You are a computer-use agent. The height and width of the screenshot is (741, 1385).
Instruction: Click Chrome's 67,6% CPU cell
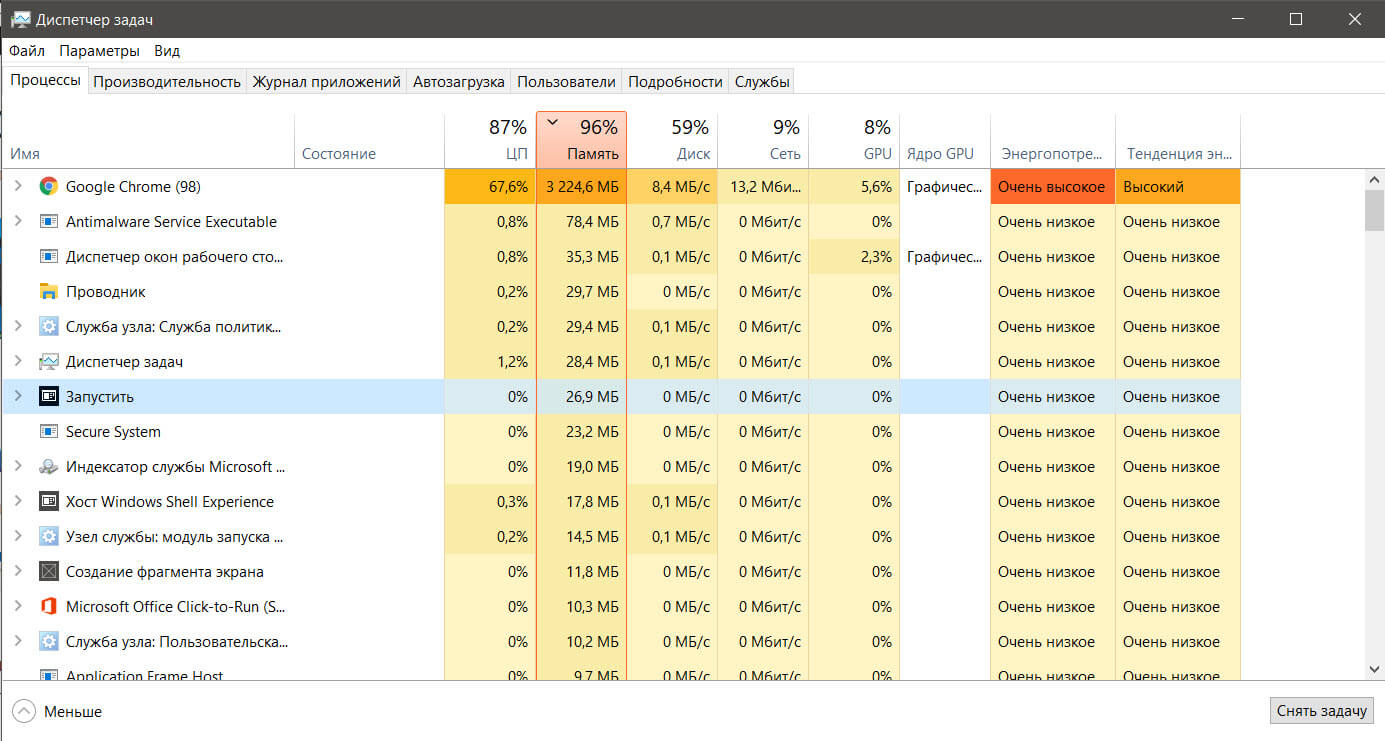pos(490,187)
